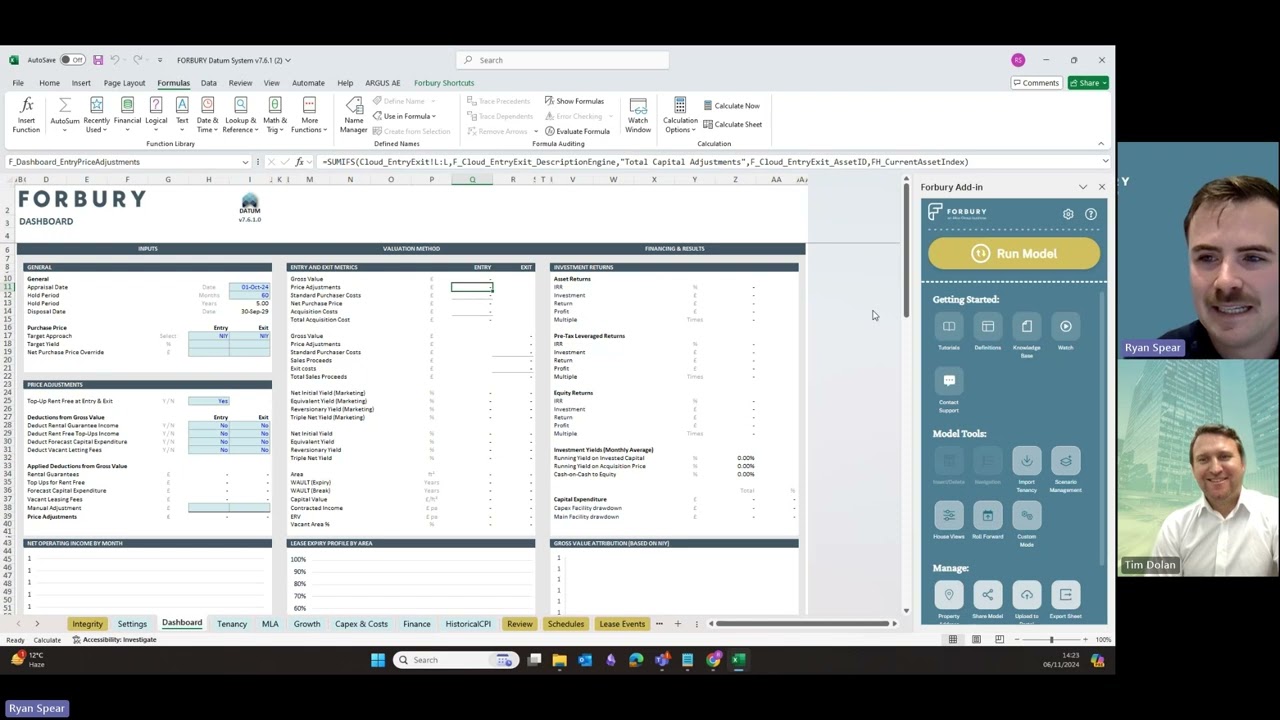Collapse the ribbon with chevron
Image resolution: width=1280 pixels, height=720 pixels.
(x=1101, y=144)
